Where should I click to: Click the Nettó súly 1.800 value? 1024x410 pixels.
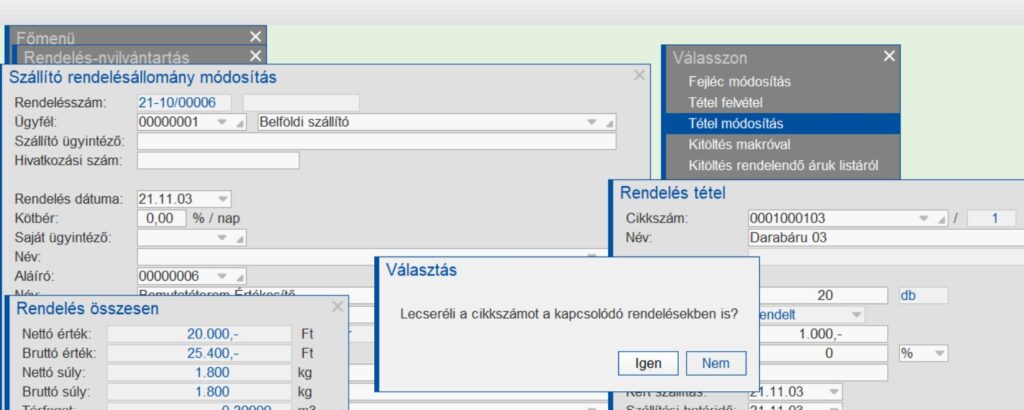pyautogui.click(x=199, y=373)
